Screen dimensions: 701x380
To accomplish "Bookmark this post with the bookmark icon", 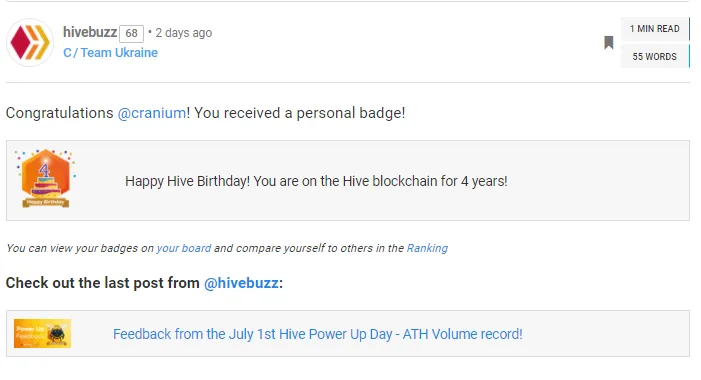I will pyautogui.click(x=608, y=43).
